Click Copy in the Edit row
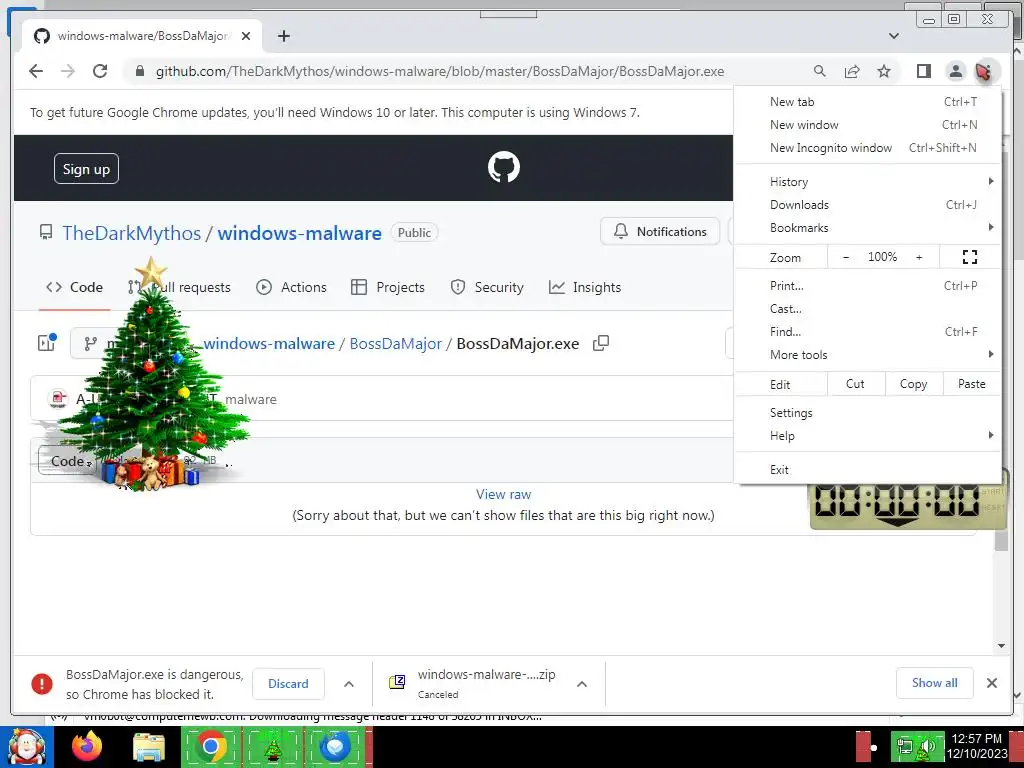Image resolution: width=1024 pixels, height=768 pixels. pyautogui.click(x=914, y=384)
